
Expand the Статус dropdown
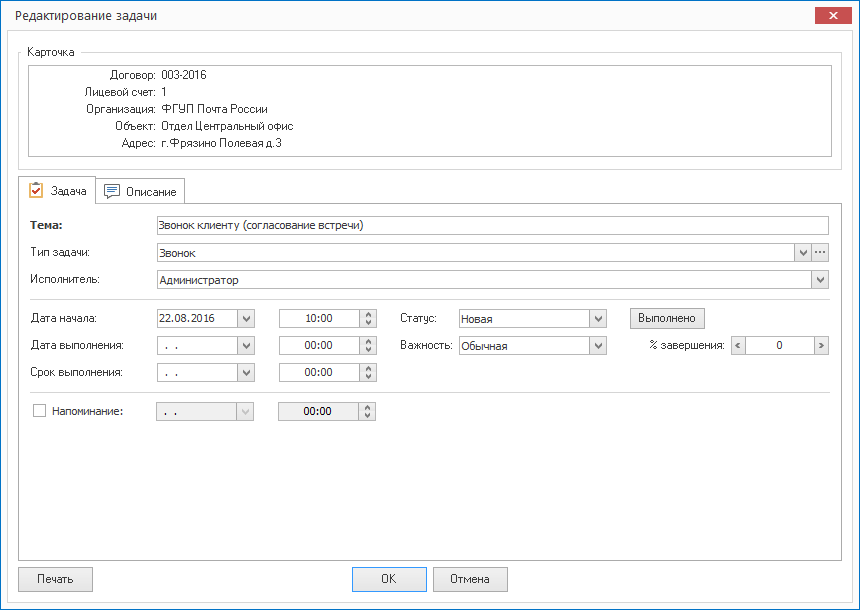[598, 319]
